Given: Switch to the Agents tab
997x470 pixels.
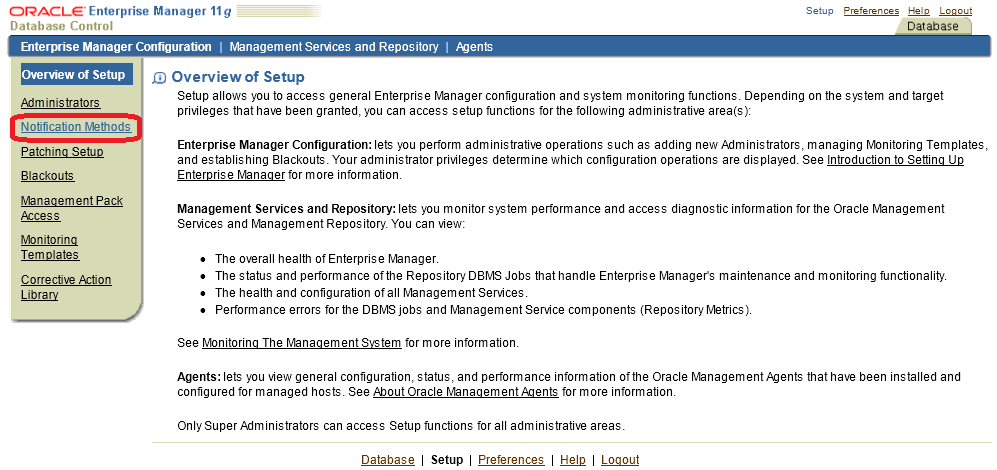Looking at the screenshot, I should [x=474, y=46].
